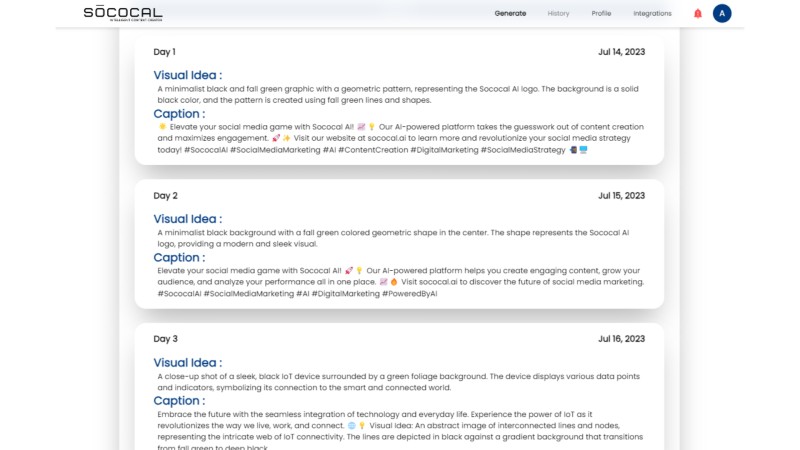800x450 pixels.
Task: Click the Jul 16, 2023 date
Action: pyautogui.click(x=621, y=339)
